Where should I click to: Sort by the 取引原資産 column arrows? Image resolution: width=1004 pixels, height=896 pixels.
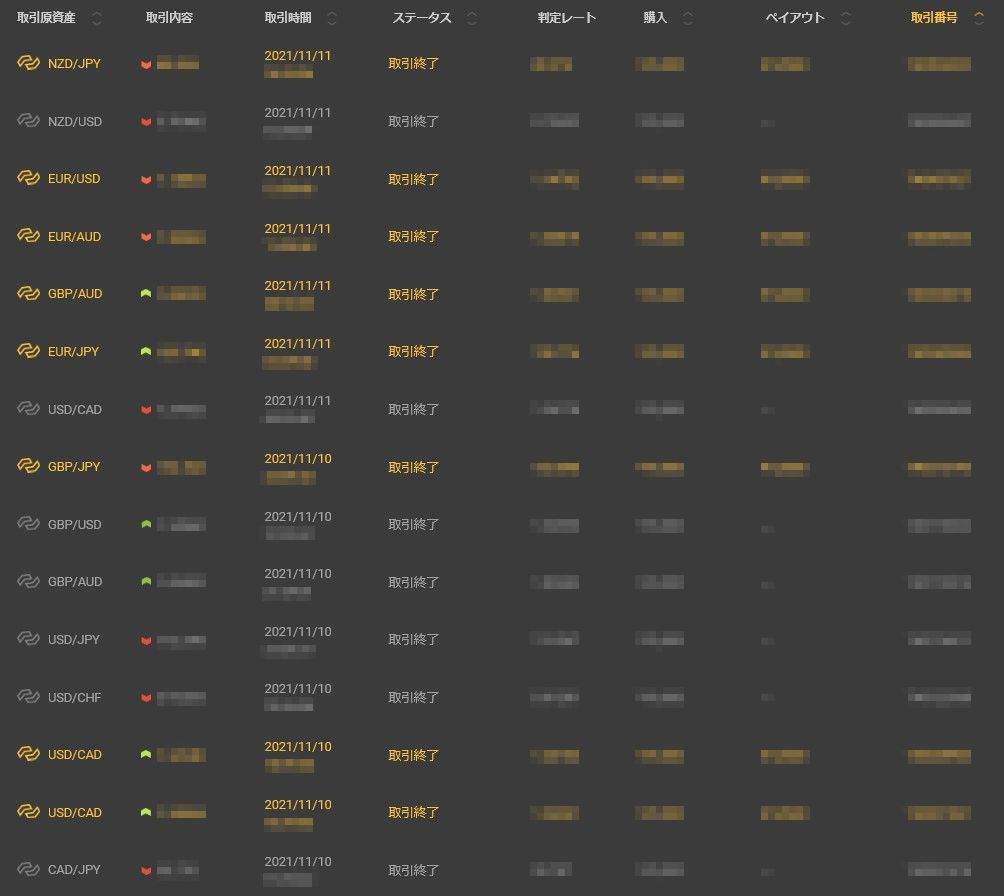click(x=97, y=18)
